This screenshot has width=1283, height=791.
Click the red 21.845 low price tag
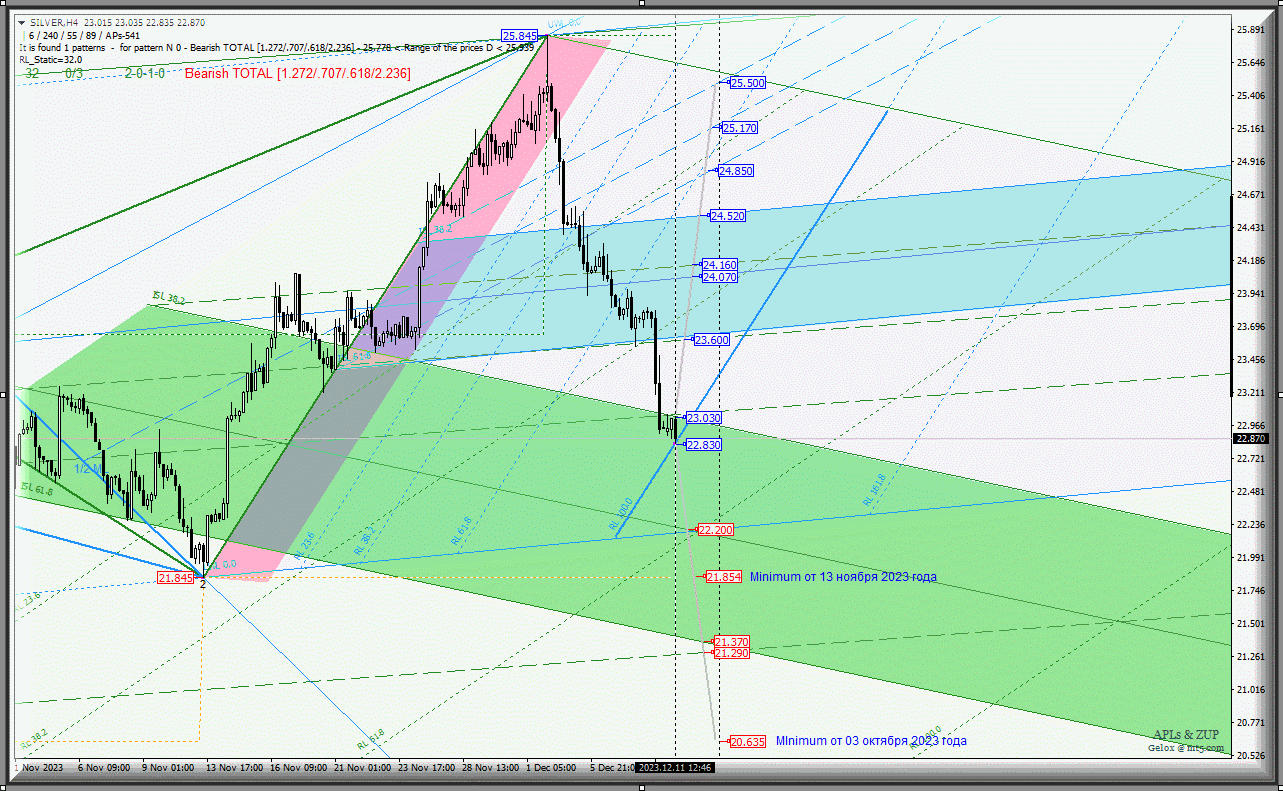[x=175, y=578]
